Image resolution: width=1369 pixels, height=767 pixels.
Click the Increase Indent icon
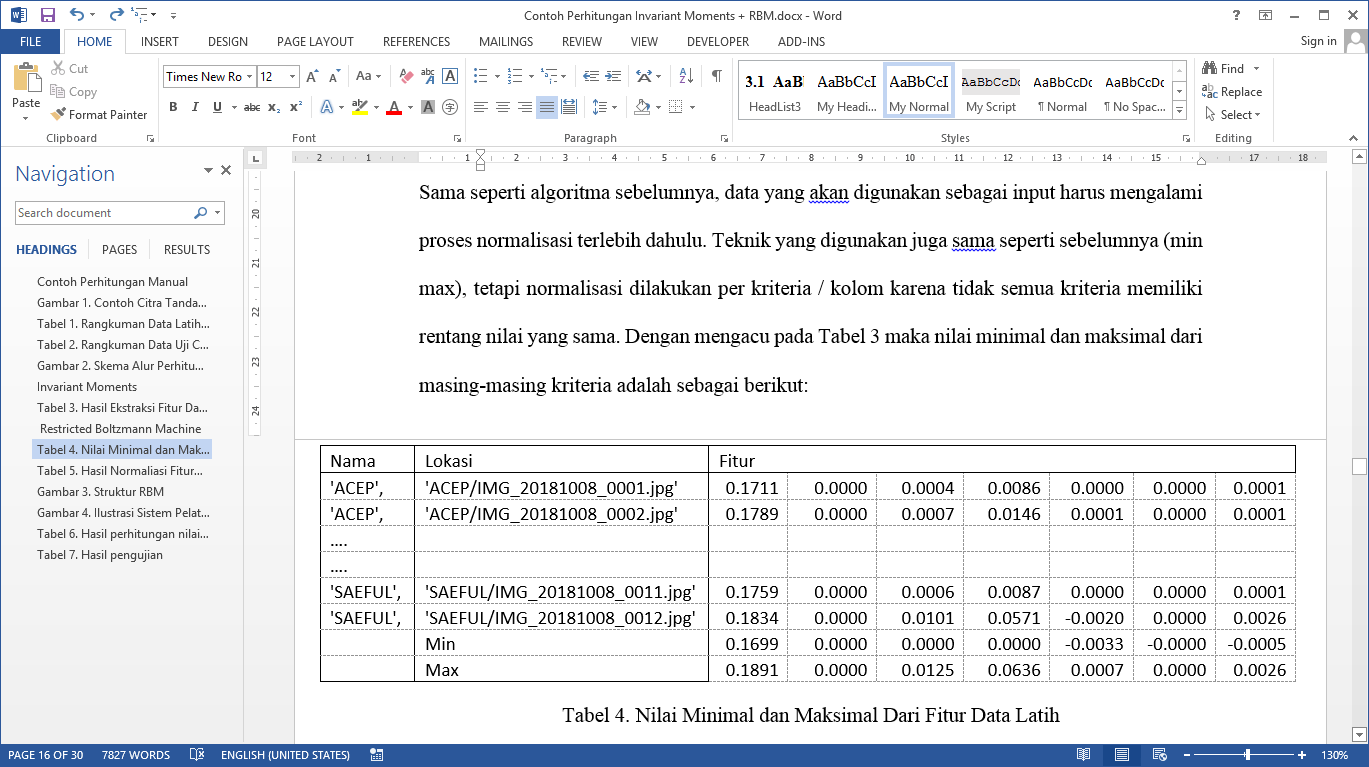point(612,76)
